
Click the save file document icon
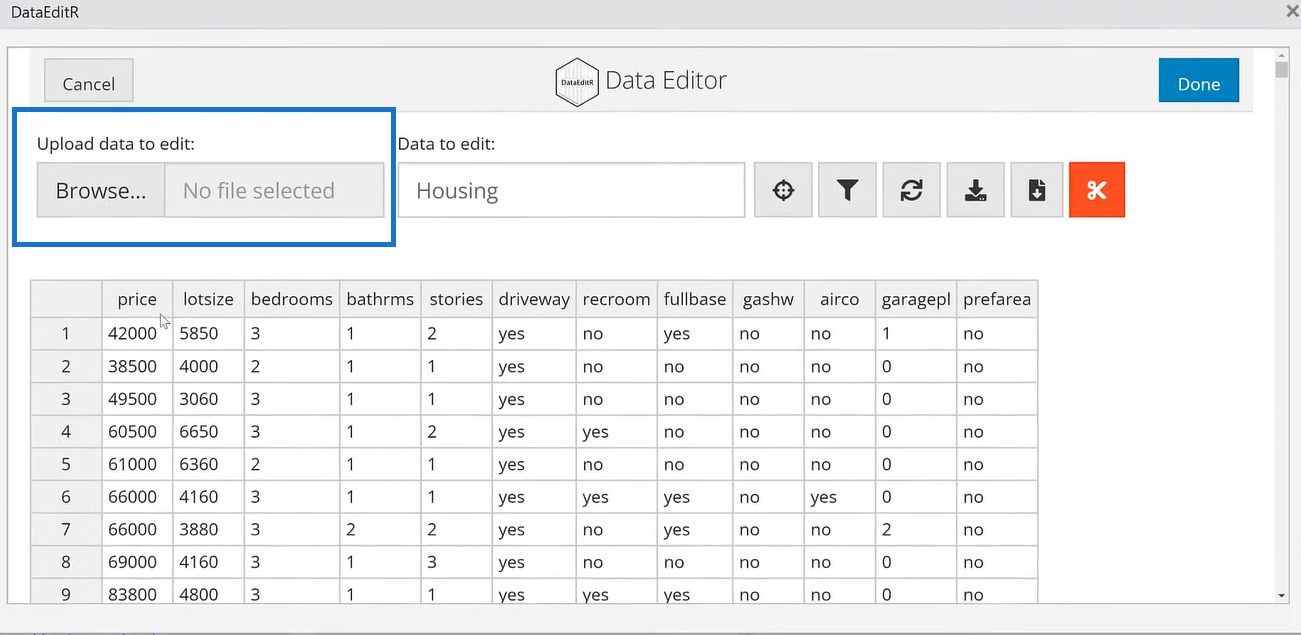pos(1037,190)
